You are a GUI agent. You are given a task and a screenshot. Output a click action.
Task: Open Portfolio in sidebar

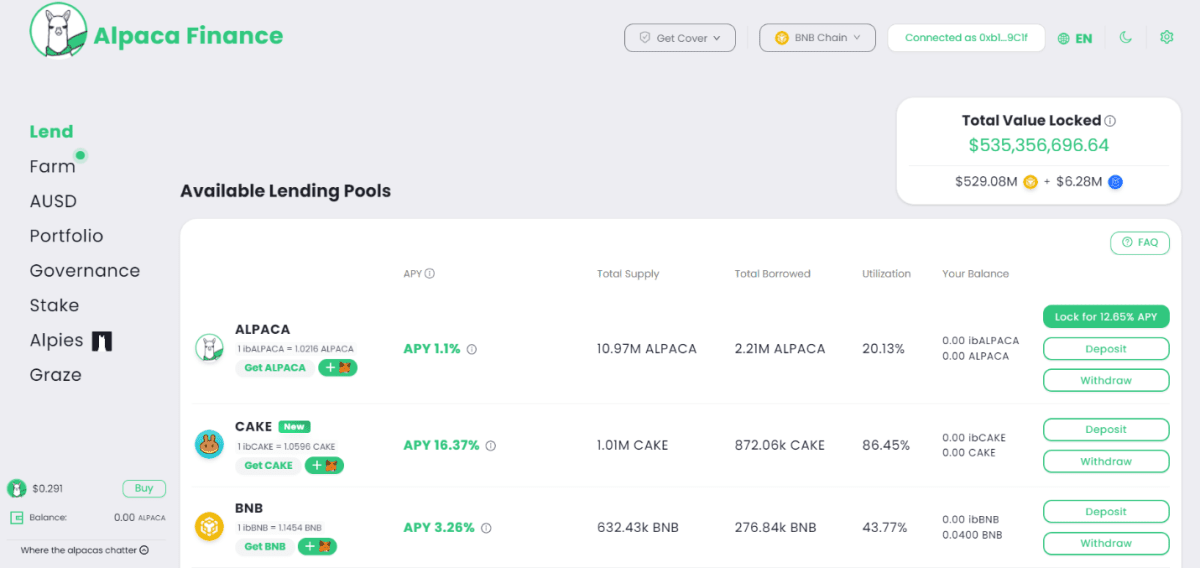pyautogui.click(x=66, y=236)
